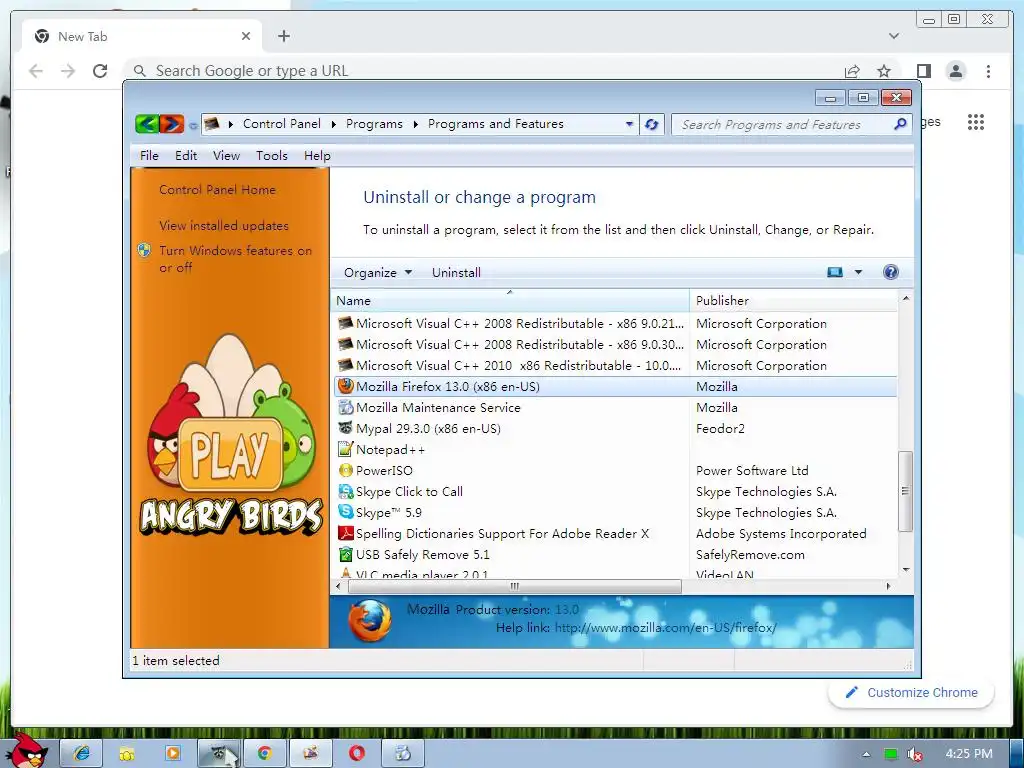This screenshot has height=768, width=1024.
Task: Sort by the Name column header
Action: (510, 300)
